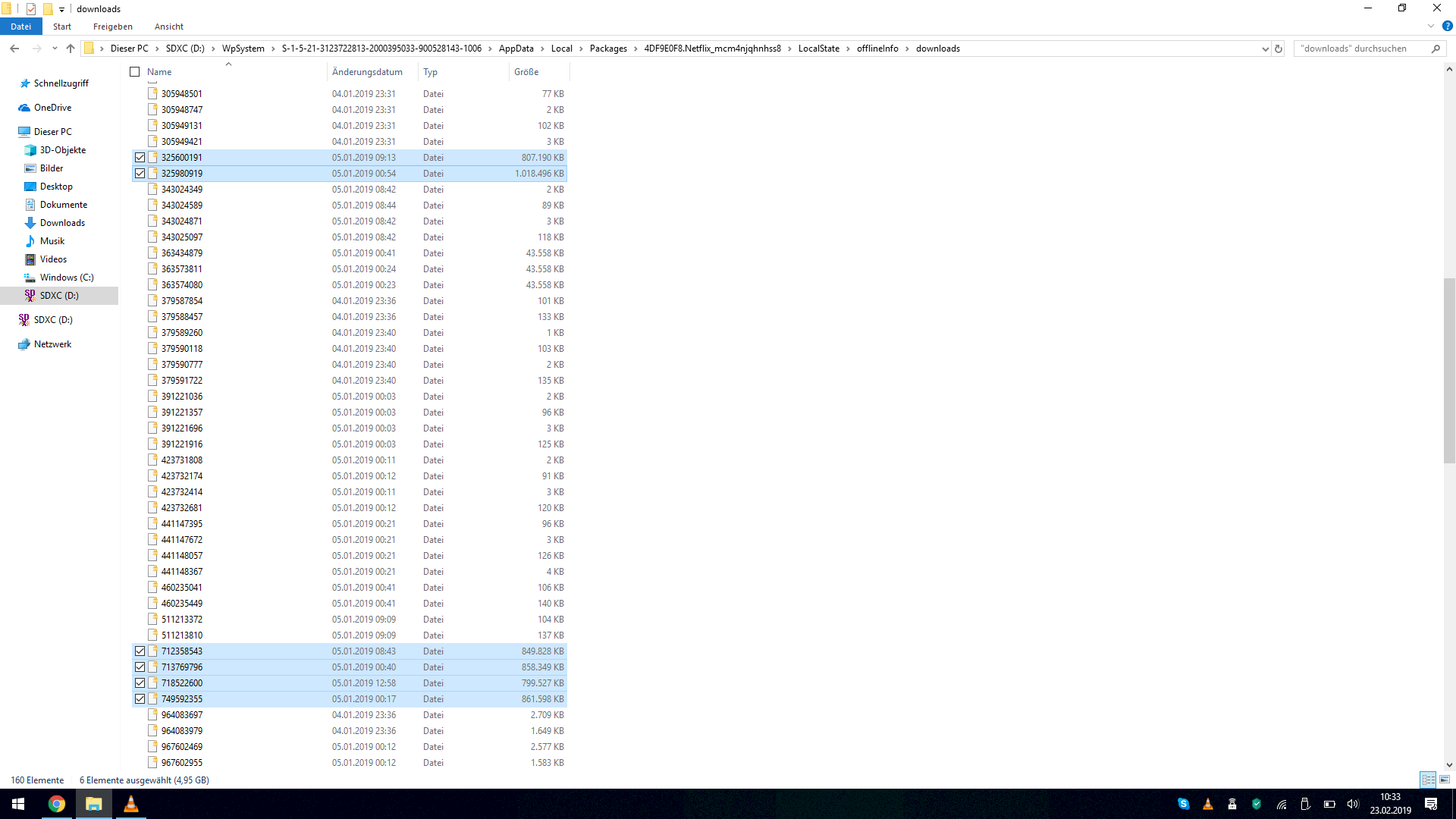Open the volume control in system tray
This screenshot has height=819, width=1456.
(x=1354, y=804)
